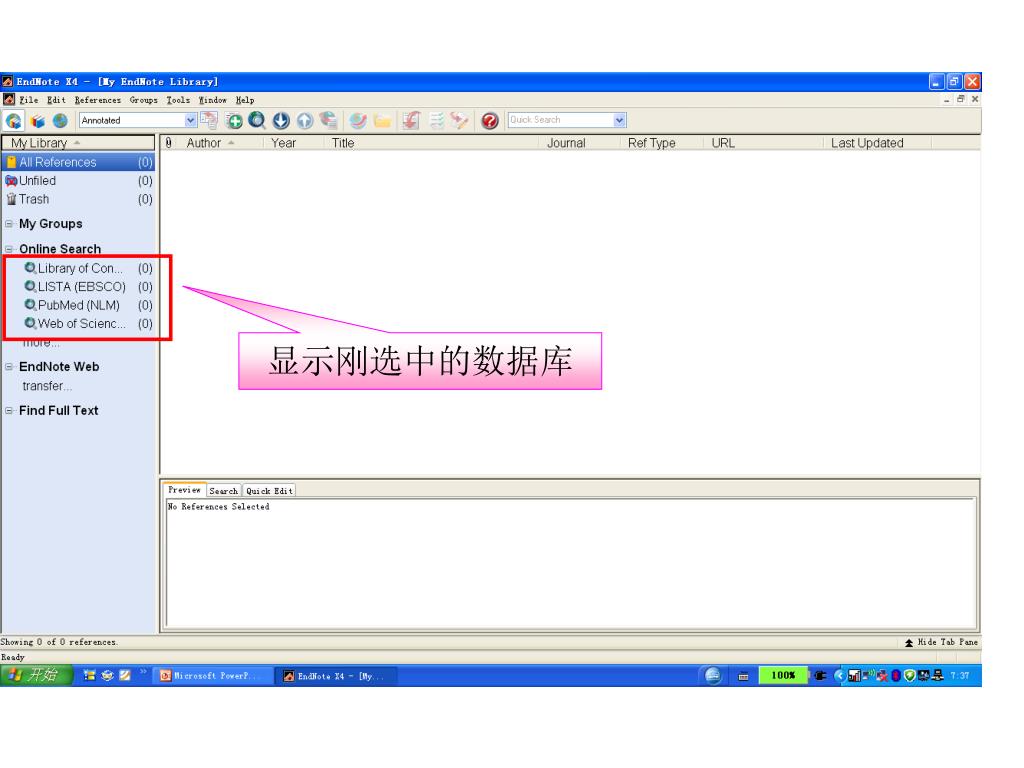
Task: Open the References menu
Action: 98,100
